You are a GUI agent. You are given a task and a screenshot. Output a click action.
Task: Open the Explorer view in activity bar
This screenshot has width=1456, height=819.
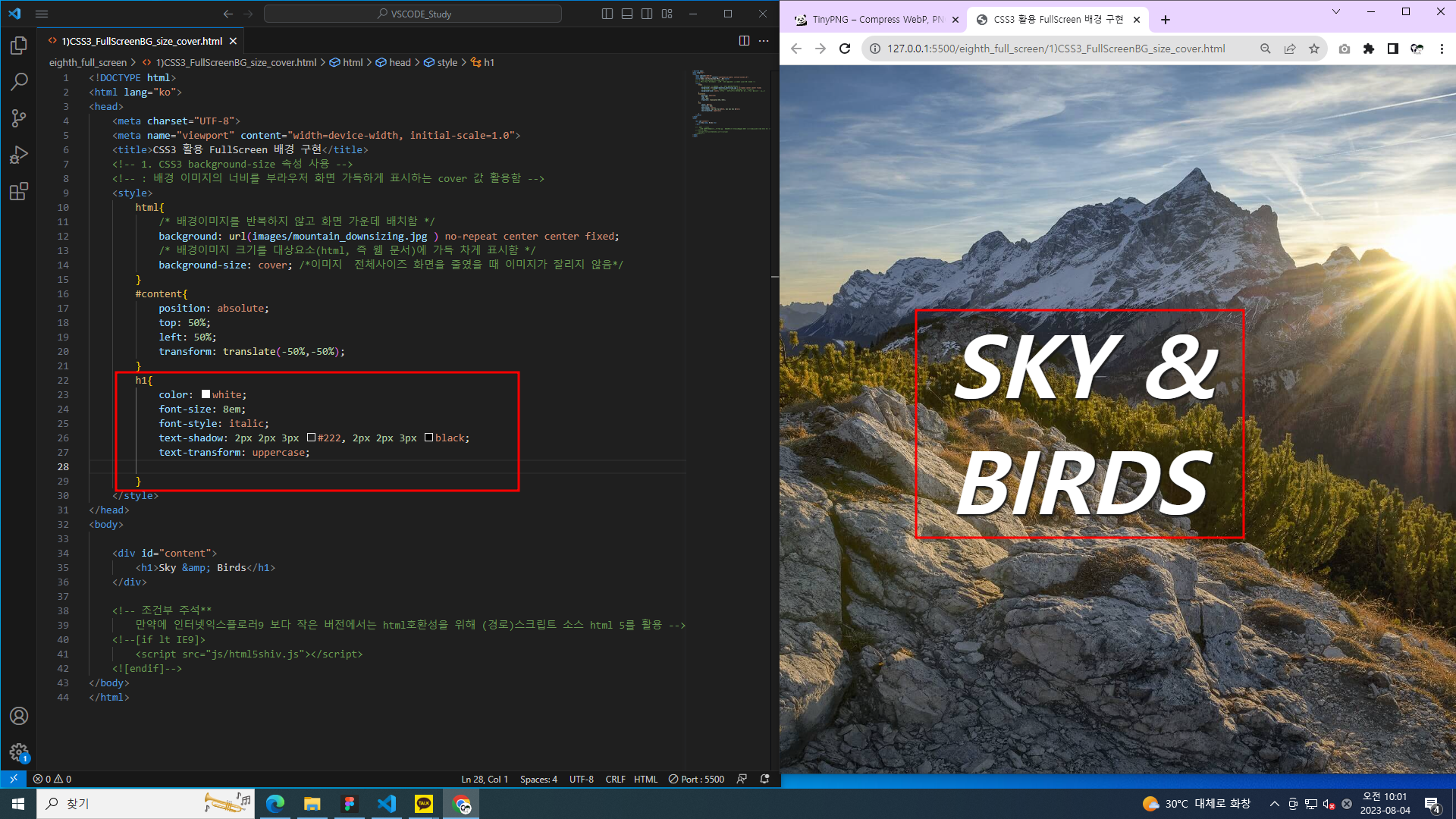pos(19,45)
